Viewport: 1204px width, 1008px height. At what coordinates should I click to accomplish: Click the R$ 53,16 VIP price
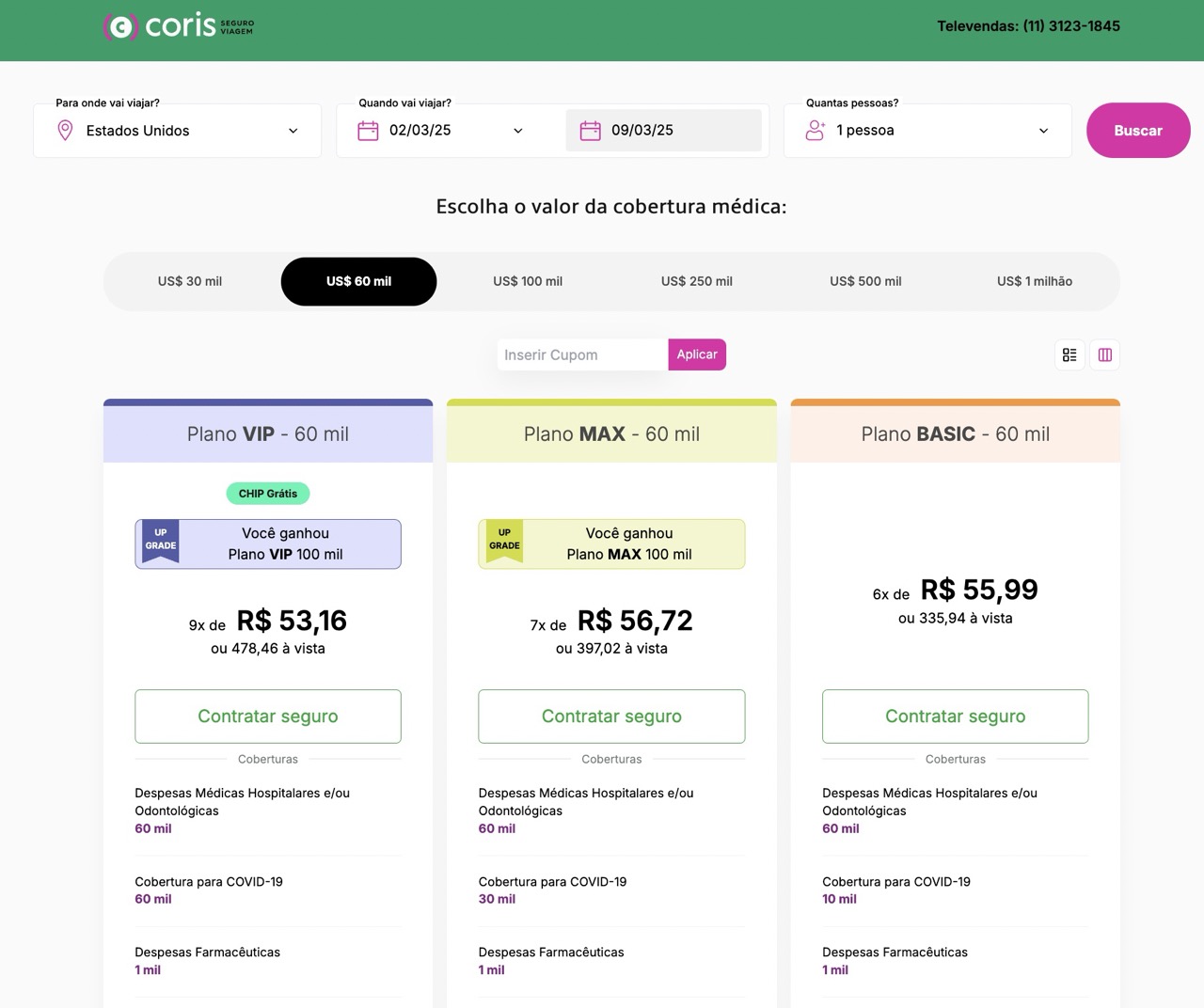tap(292, 621)
